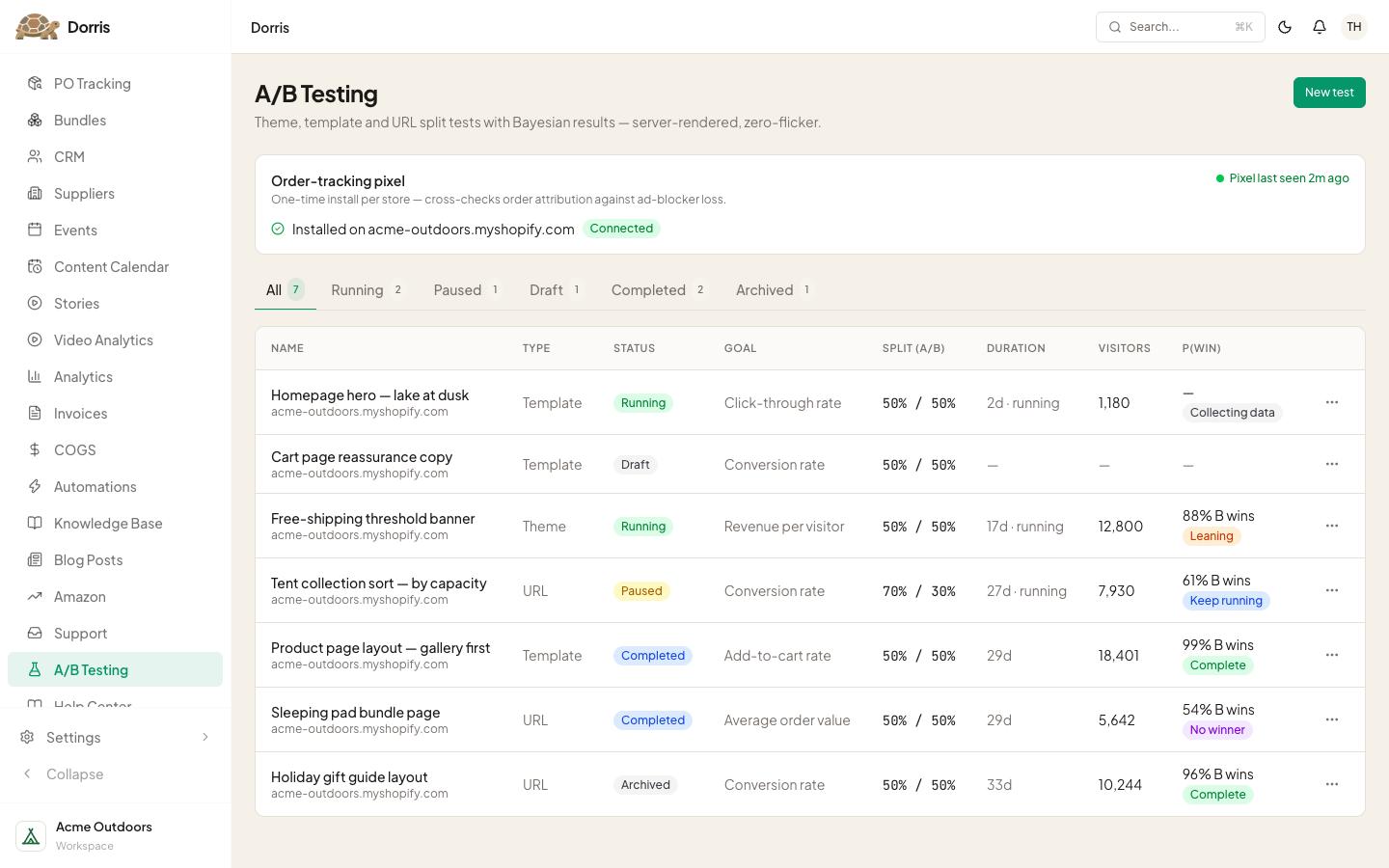Open the Content Calendar page
Viewport: 1389px width, 868px height.
pyautogui.click(x=115, y=266)
